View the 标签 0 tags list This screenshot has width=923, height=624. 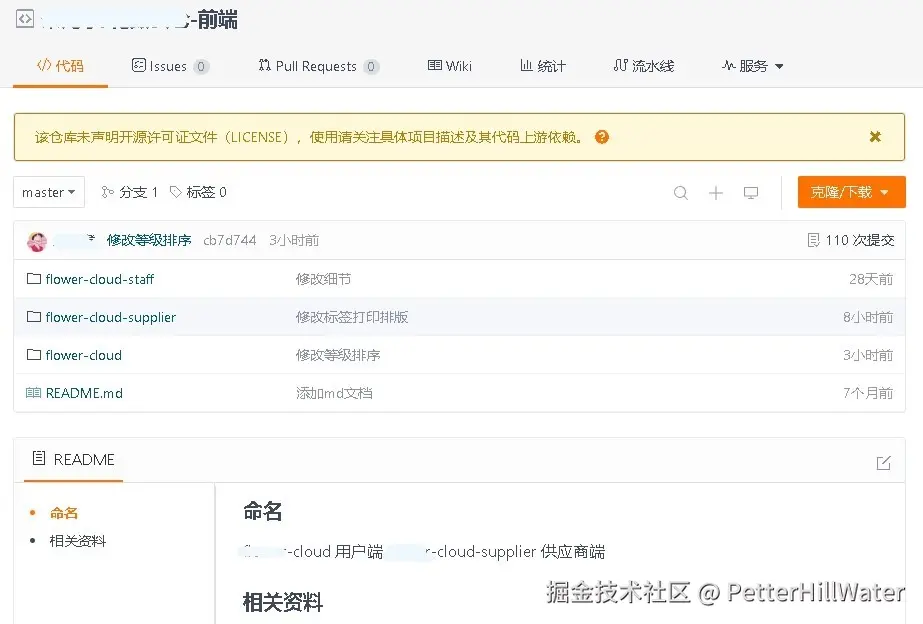[198, 192]
